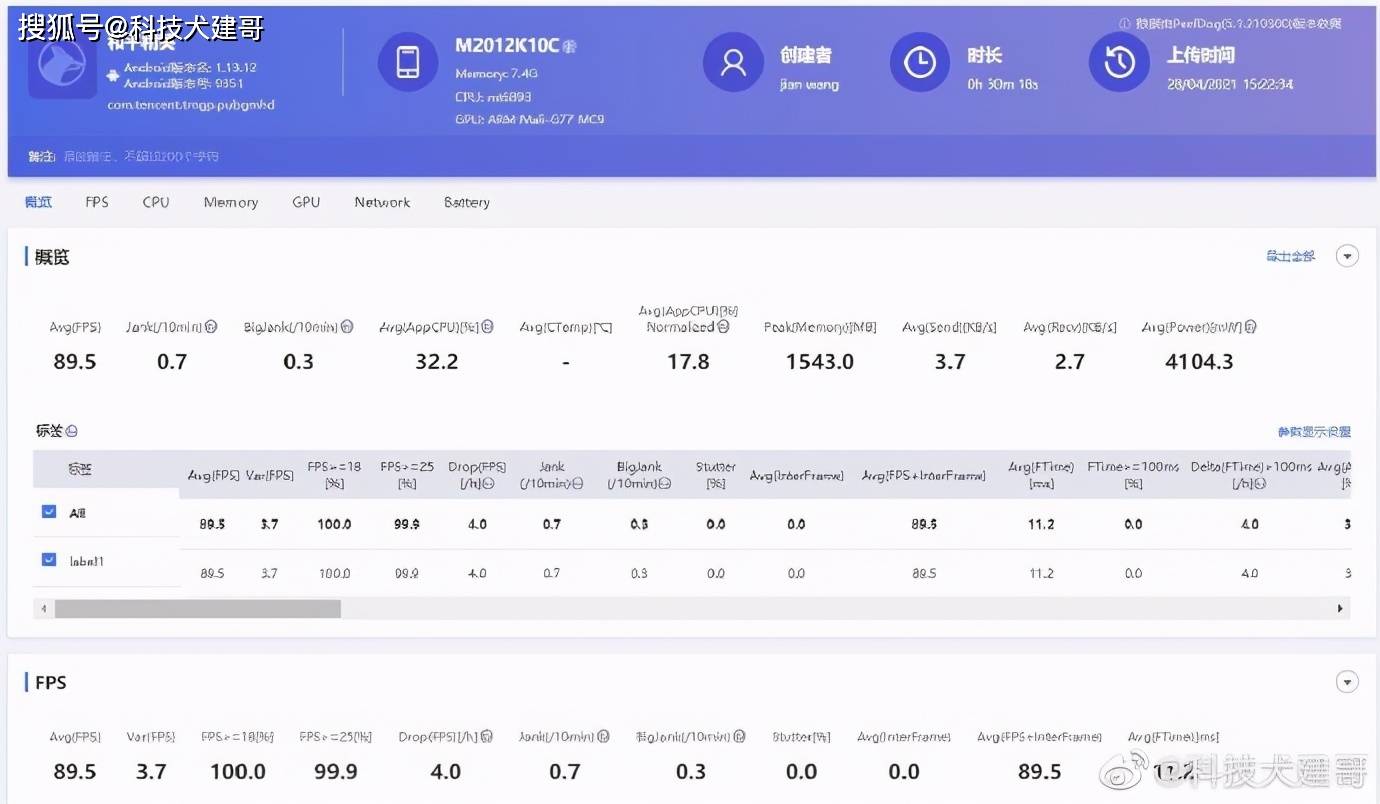
Task: Click the history icon beside 上传时间
Action: point(1119,62)
